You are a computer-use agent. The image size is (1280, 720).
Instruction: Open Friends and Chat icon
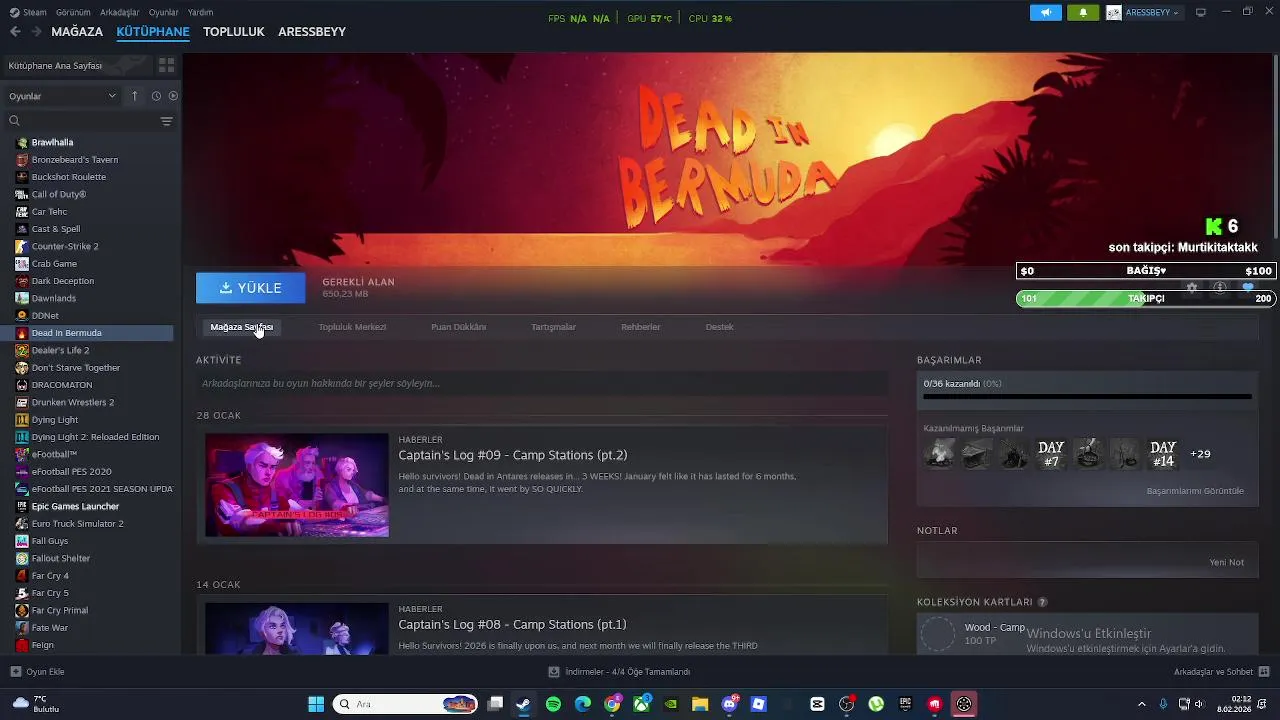(x=1264, y=672)
